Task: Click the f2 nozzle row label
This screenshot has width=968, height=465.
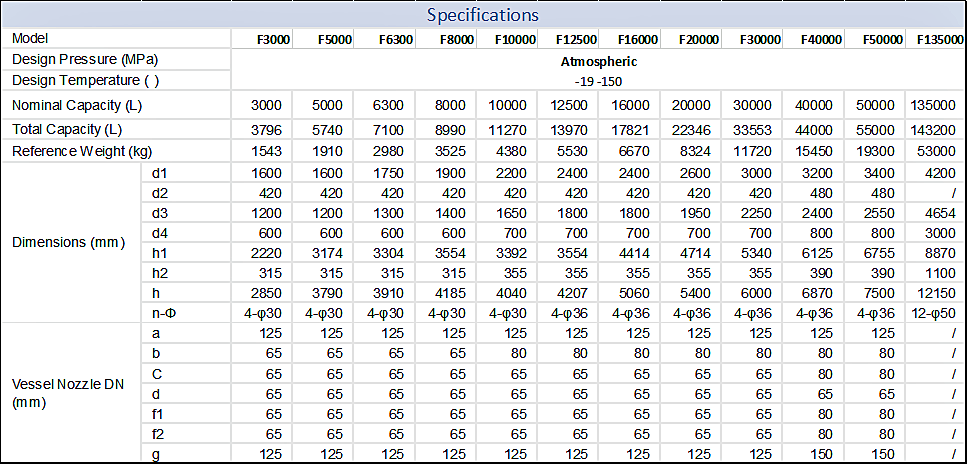Action: [x=157, y=435]
